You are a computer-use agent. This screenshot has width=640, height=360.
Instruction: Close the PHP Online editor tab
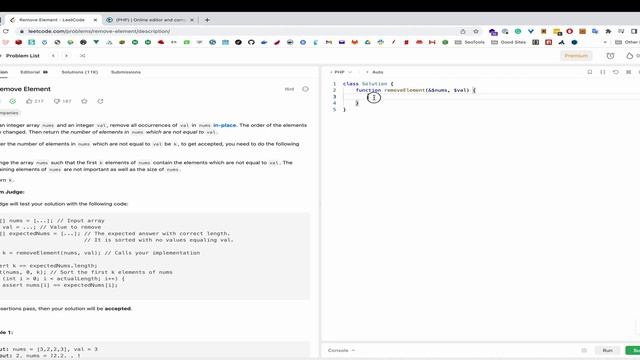click(x=192, y=20)
